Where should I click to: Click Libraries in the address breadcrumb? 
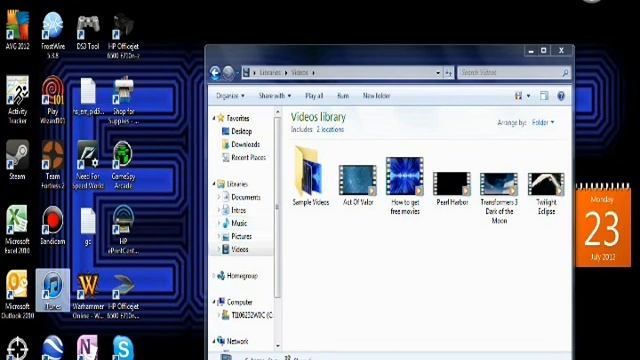pos(270,73)
